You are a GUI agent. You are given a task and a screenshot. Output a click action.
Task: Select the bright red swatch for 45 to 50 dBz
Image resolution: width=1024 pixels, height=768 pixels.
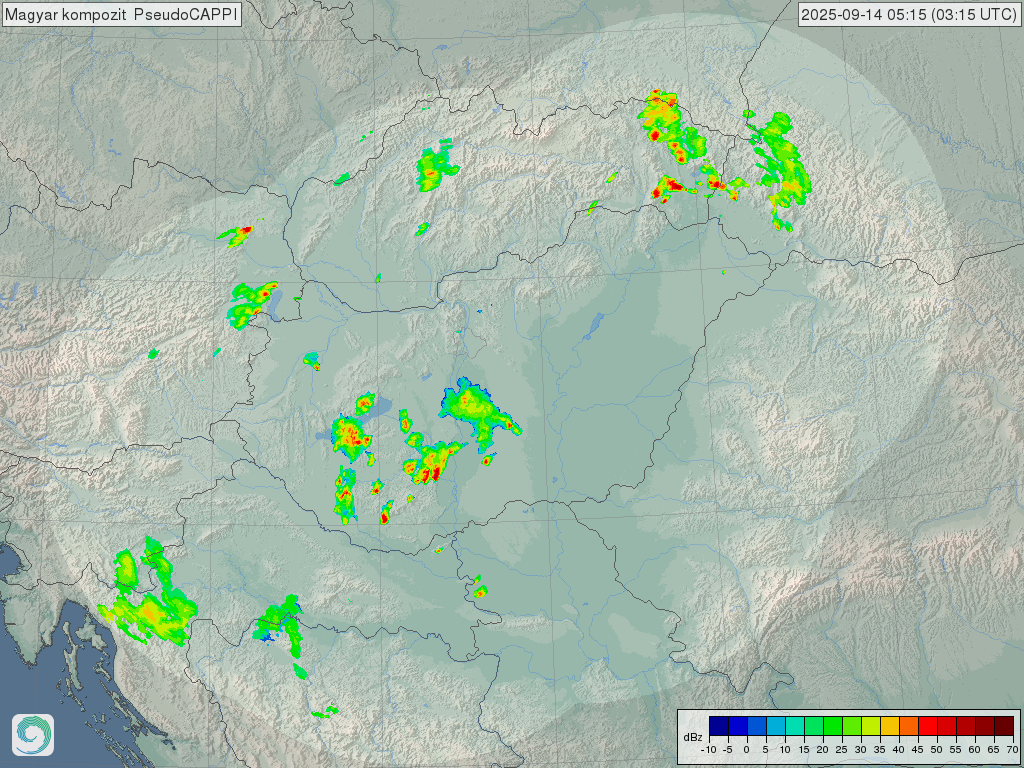pyautogui.click(x=928, y=726)
